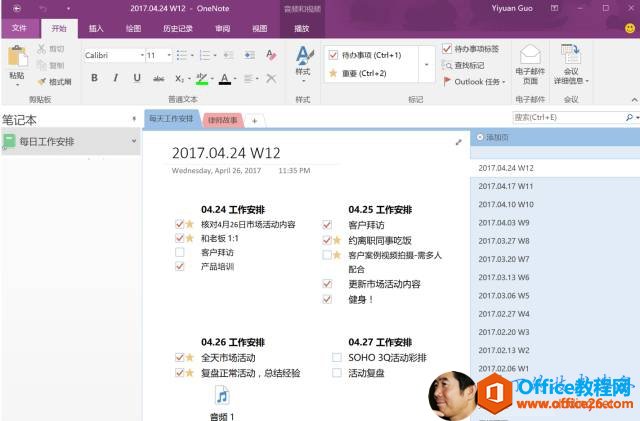Open the 文件 menu
640x421 pixels.
pos(19,28)
